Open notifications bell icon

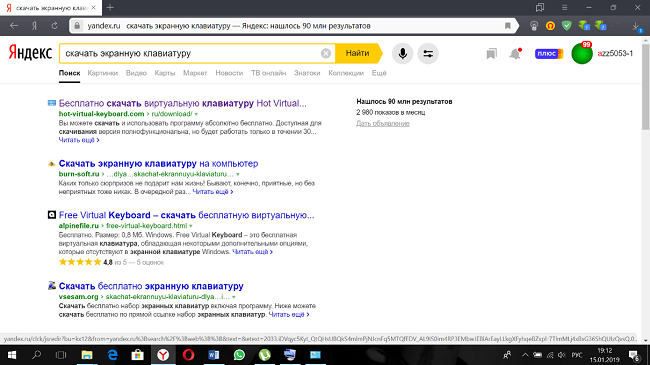tap(515, 54)
